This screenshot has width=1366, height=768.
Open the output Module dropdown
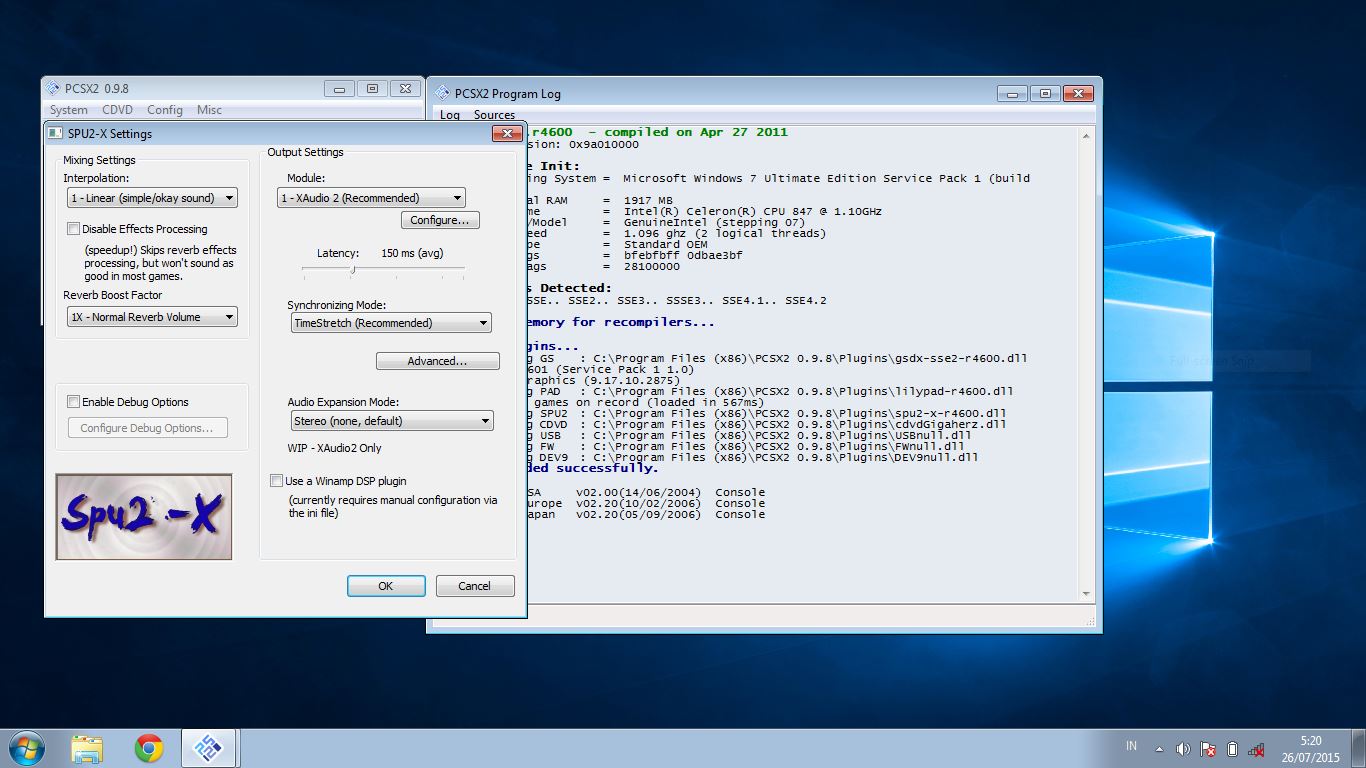tap(371, 198)
